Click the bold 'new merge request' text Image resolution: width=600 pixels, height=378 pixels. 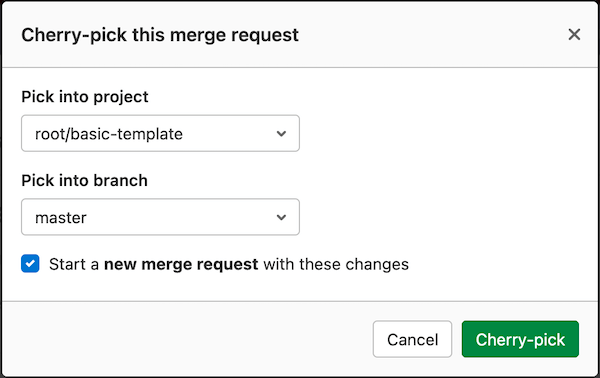(x=181, y=264)
